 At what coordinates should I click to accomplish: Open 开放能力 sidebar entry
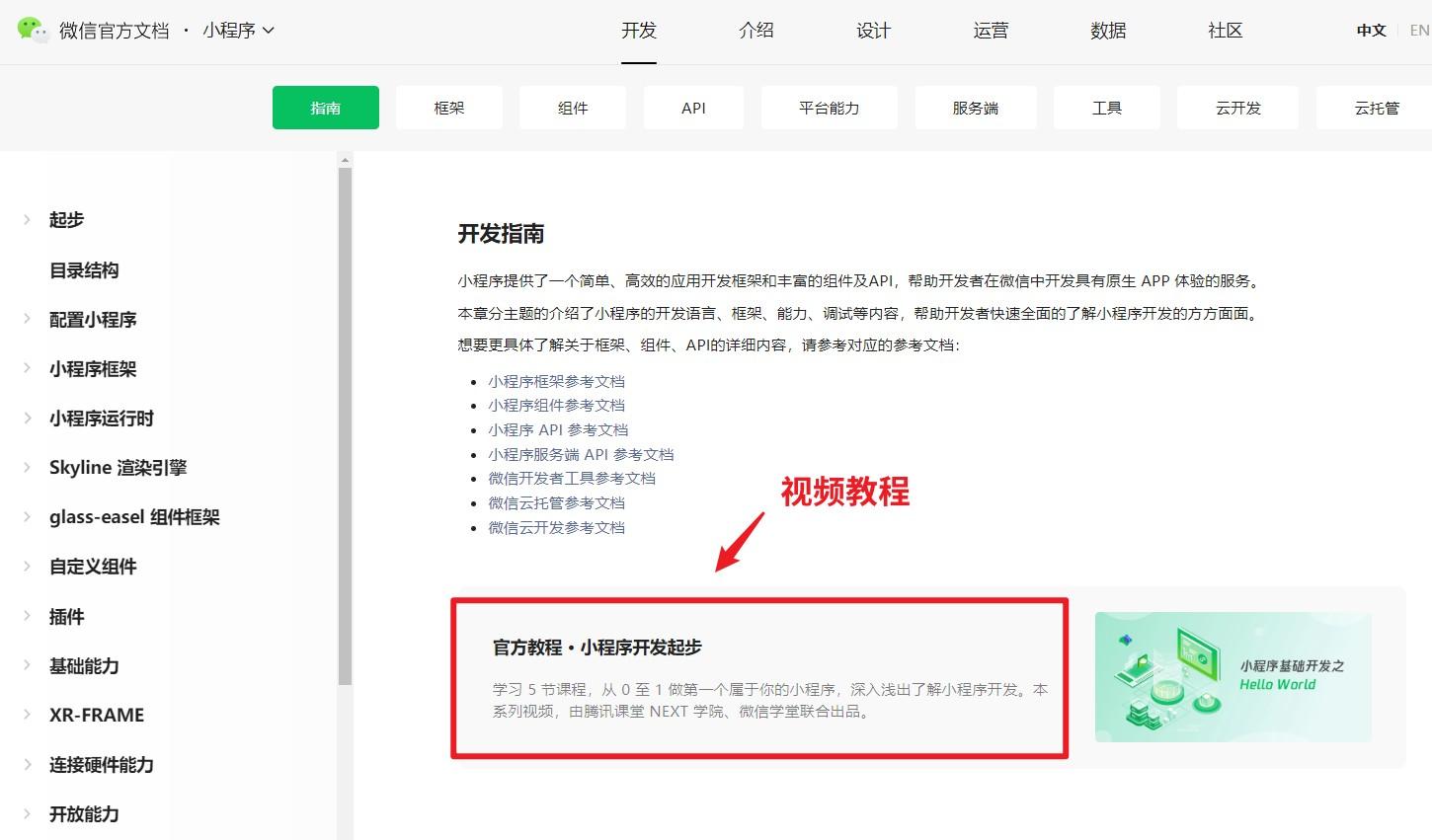pyautogui.click(x=84, y=814)
